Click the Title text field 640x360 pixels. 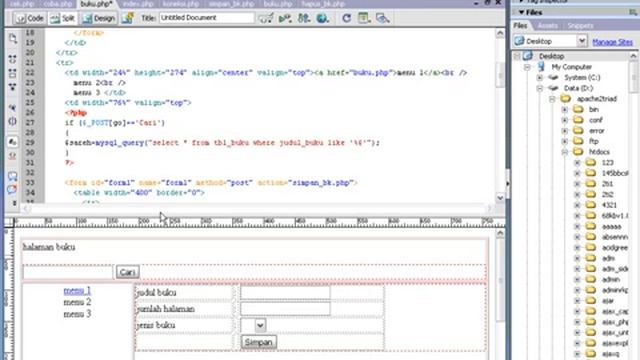point(207,18)
